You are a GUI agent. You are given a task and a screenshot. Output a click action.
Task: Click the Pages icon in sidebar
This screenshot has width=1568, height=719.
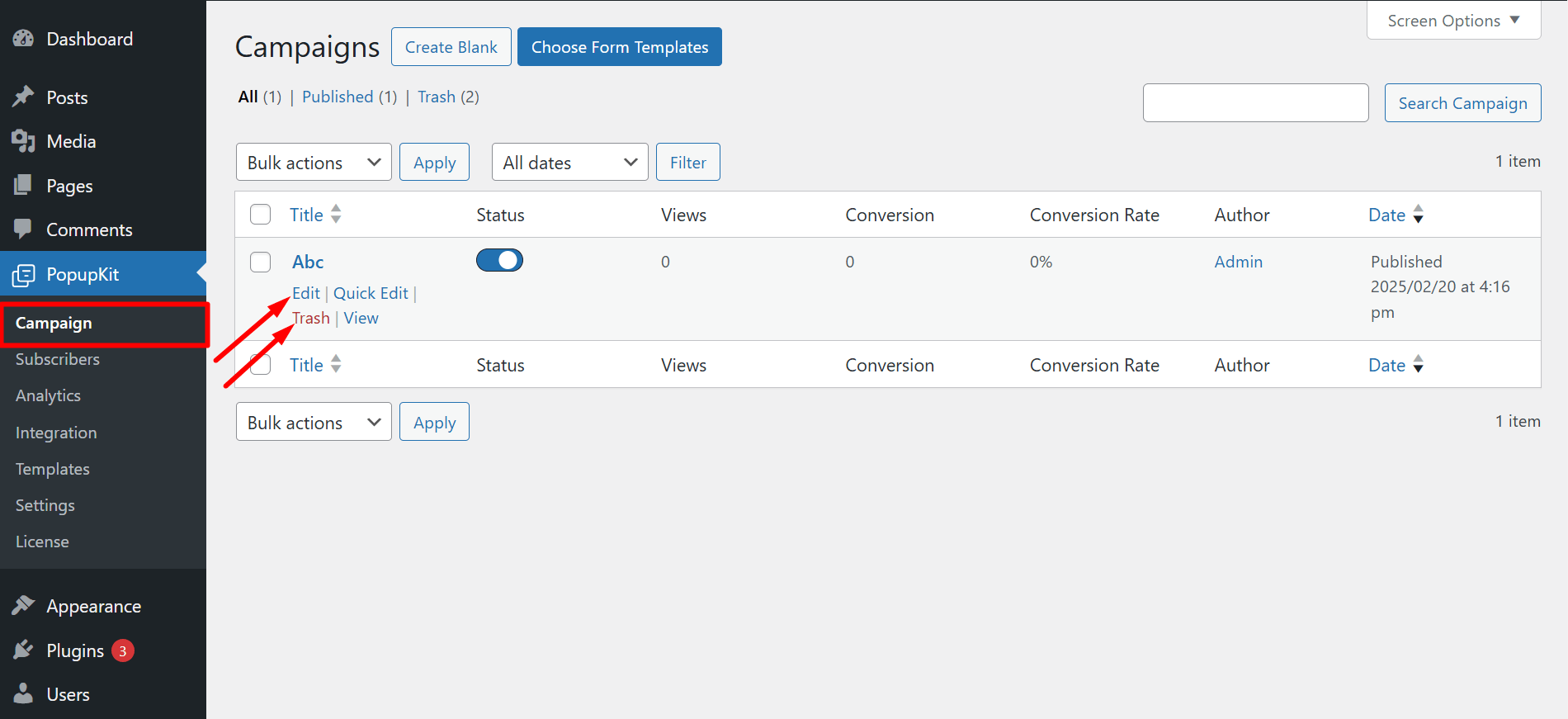(x=23, y=186)
